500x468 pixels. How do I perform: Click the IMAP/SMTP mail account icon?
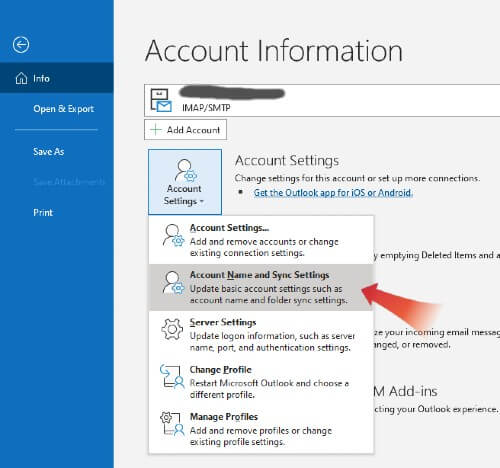[x=161, y=100]
